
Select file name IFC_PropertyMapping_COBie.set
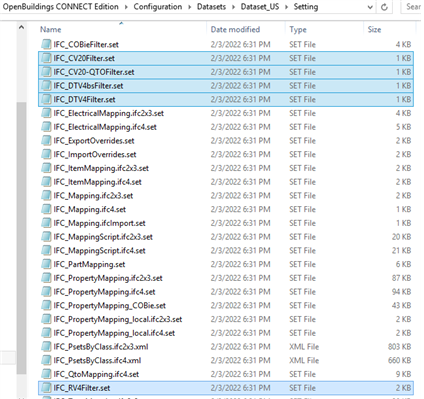(x=110, y=305)
